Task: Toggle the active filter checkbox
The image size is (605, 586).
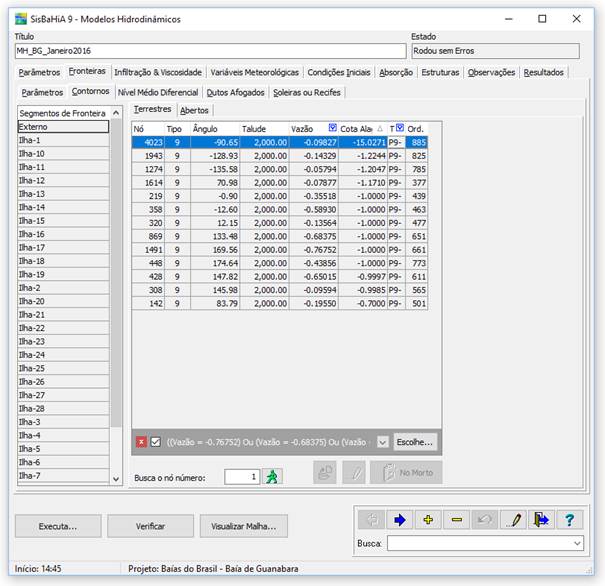Action: [155, 442]
